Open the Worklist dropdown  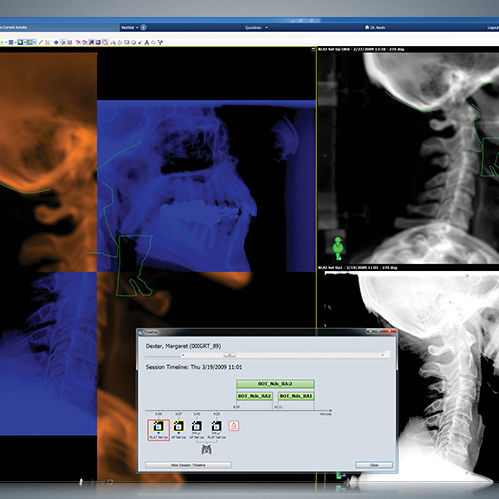[130, 27]
